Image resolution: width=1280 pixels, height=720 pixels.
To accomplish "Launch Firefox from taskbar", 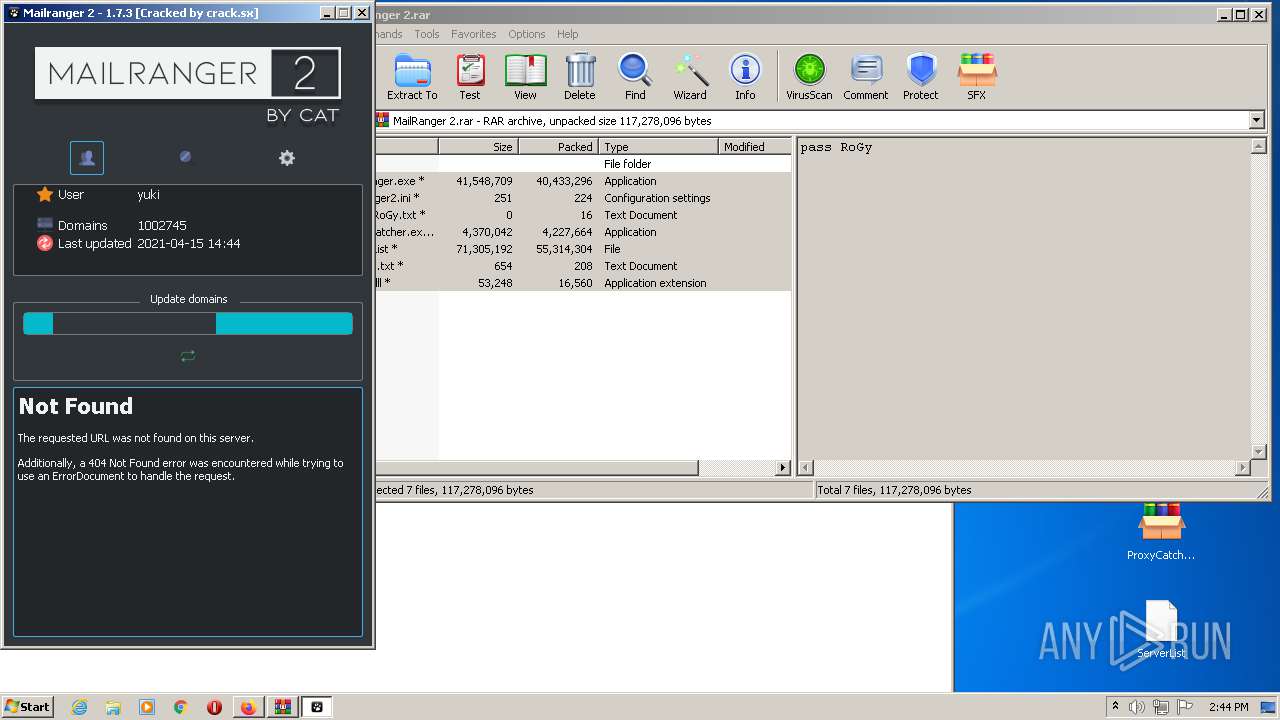I will 248,707.
